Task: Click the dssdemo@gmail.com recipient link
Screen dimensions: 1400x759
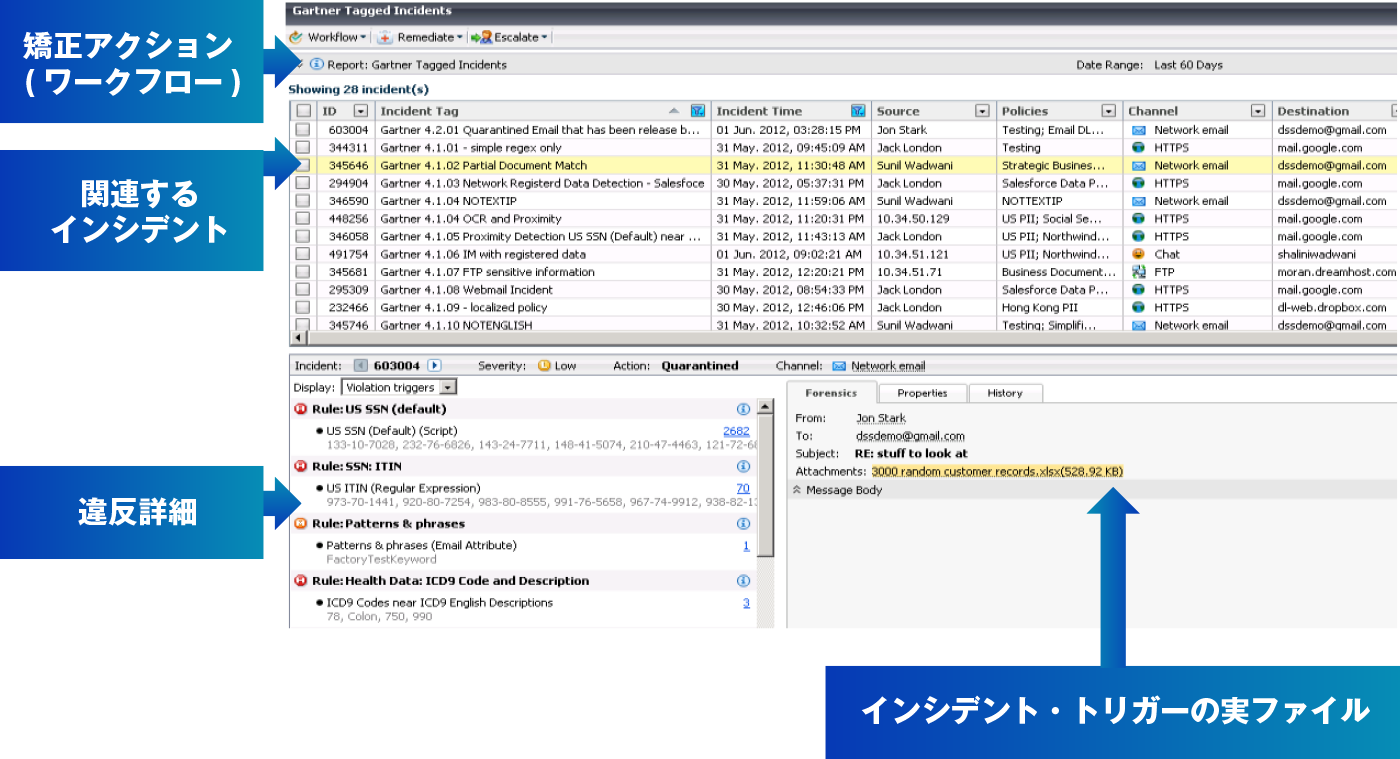Action: pos(910,436)
